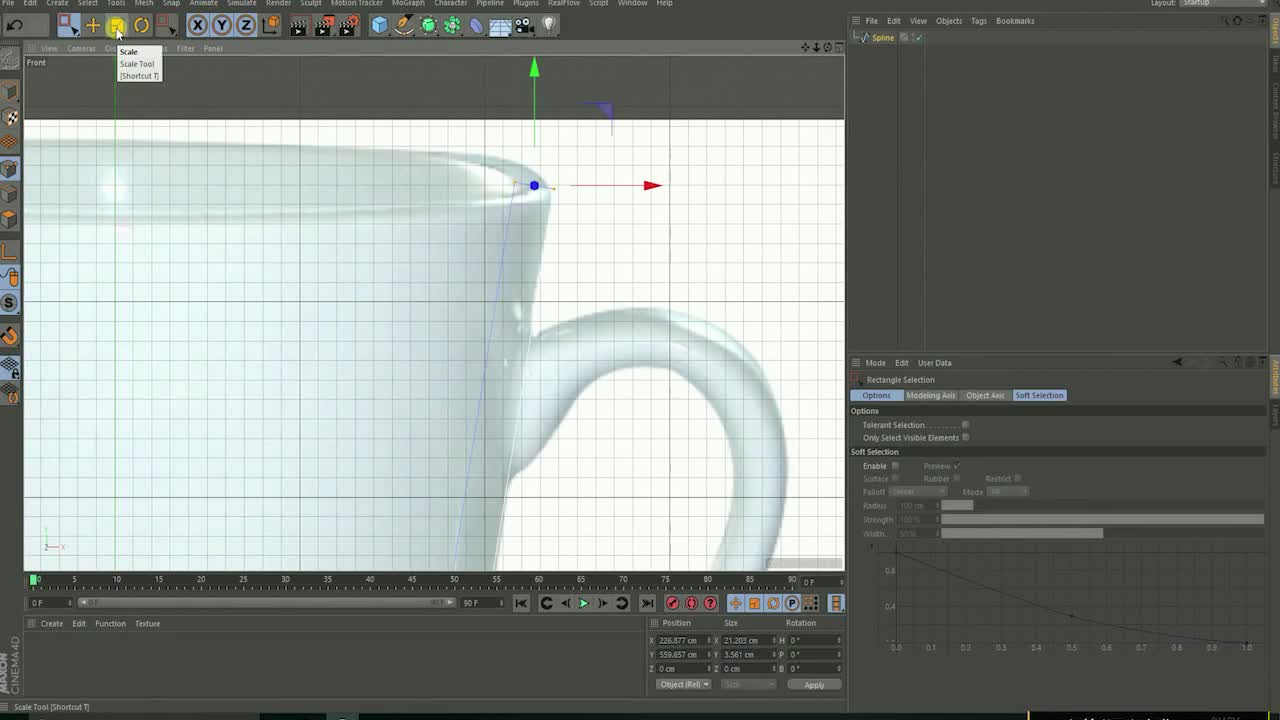Viewport: 1280px width, 720px height.
Task: Toggle Only Select Visible Elements checkbox
Action: [965, 437]
